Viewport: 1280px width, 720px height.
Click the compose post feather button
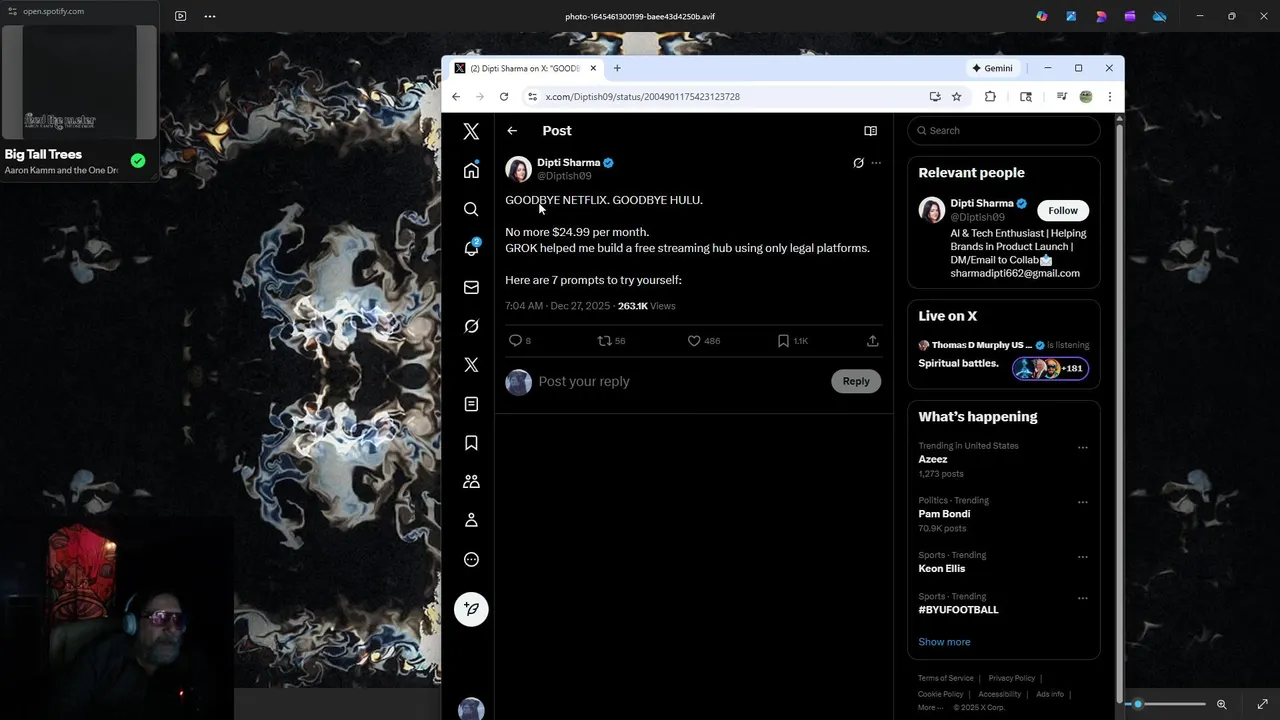coord(471,609)
